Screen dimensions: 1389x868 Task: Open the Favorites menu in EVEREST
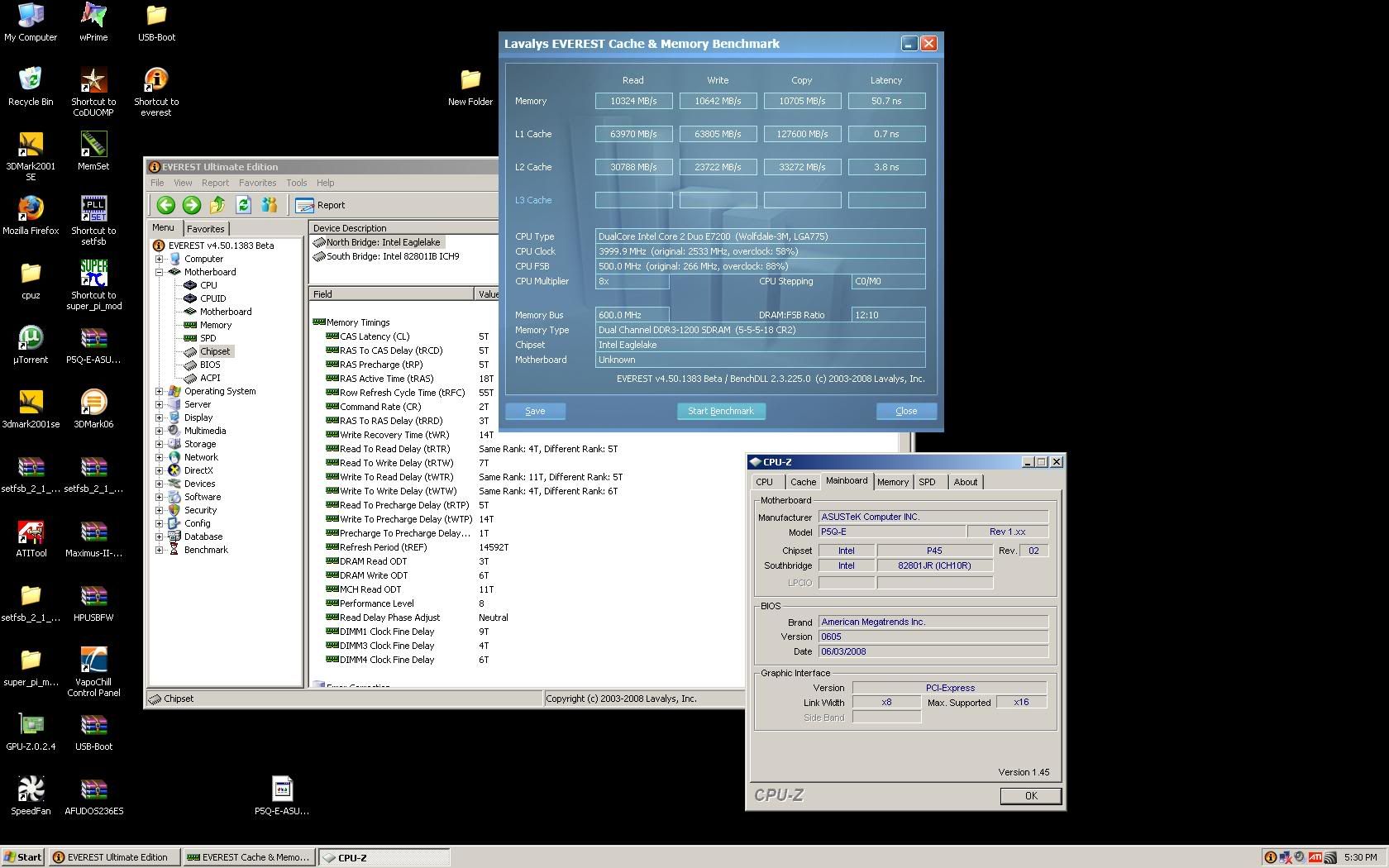[x=257, y=183]
